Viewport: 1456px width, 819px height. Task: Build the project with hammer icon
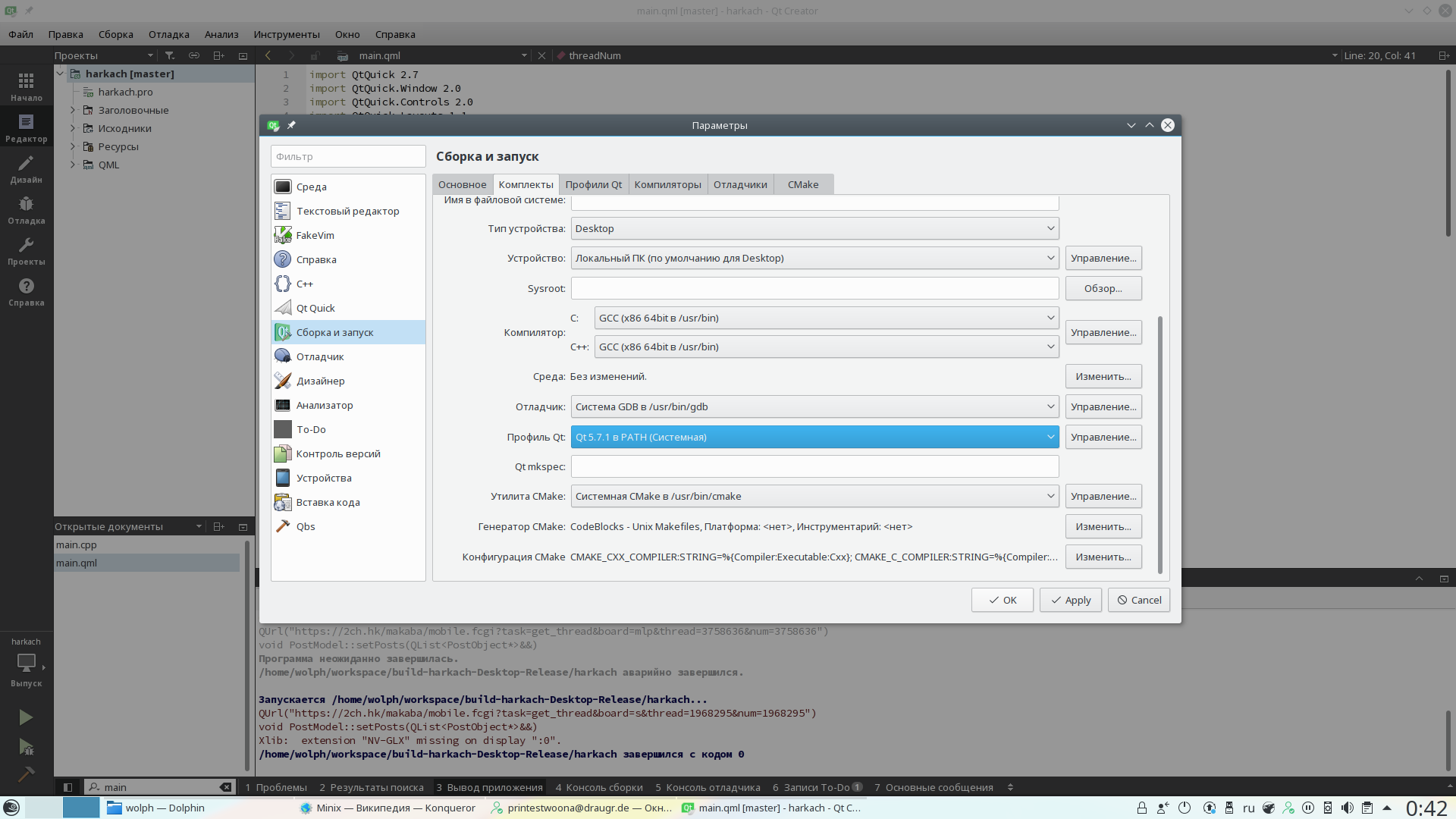pos(26,773)
